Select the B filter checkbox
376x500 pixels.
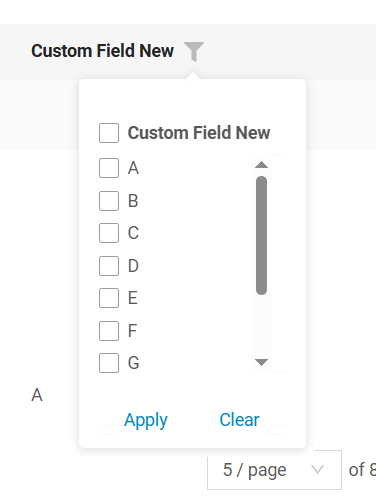pyautogui.click(x=109, y=201)
